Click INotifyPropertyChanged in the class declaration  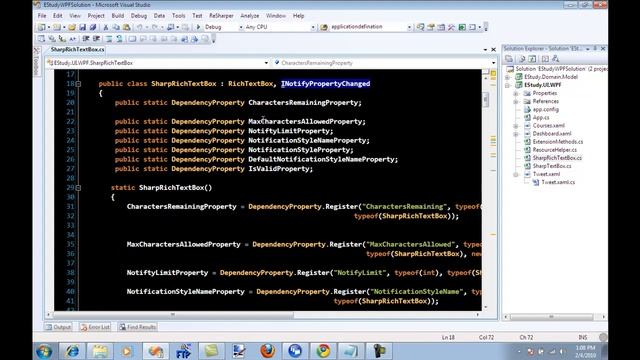point(325,84)
